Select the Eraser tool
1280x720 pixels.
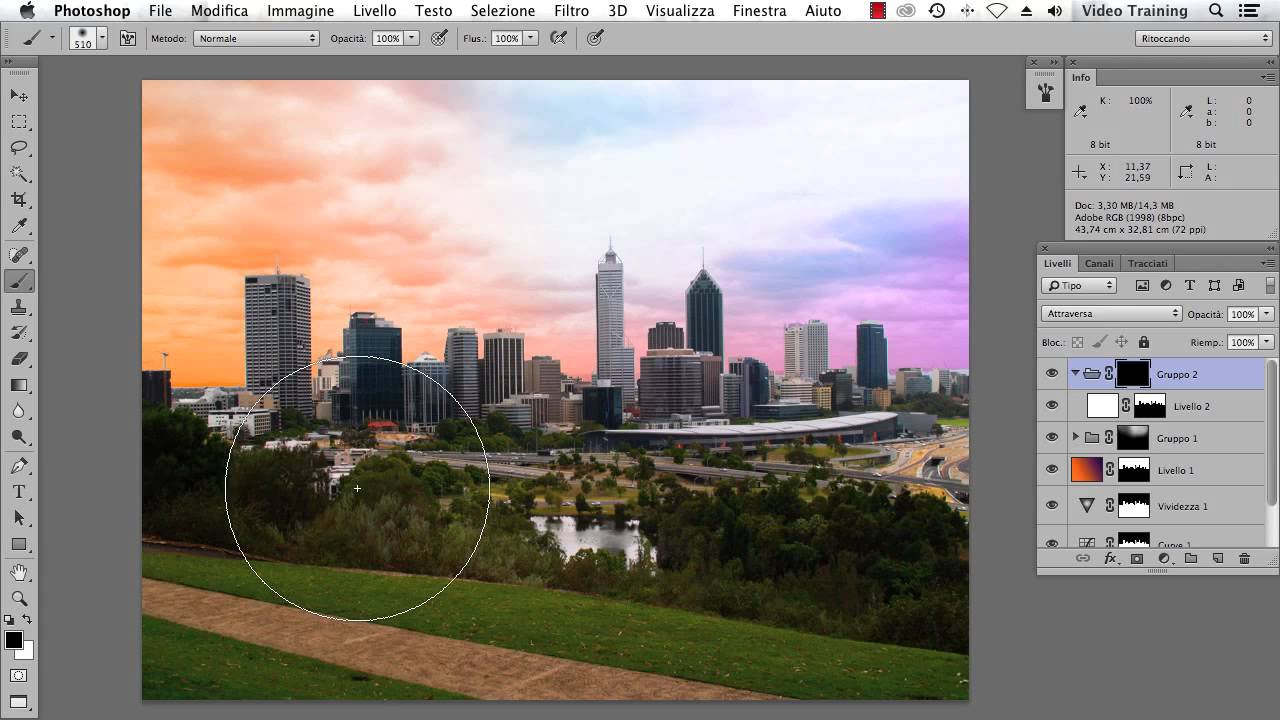pos(19,358)
